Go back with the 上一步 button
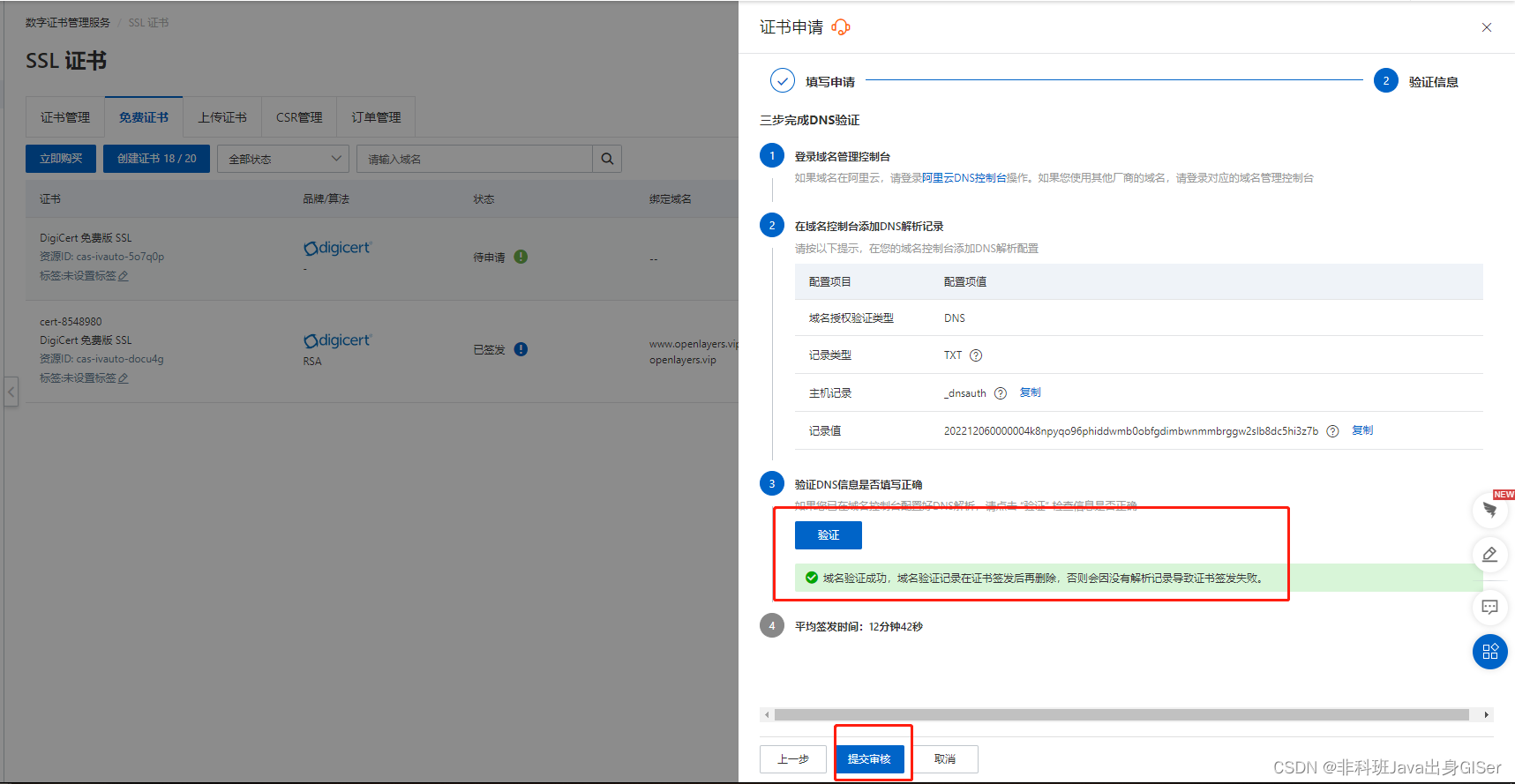This screenshot has width=1515, height=784. coord(793,759)
